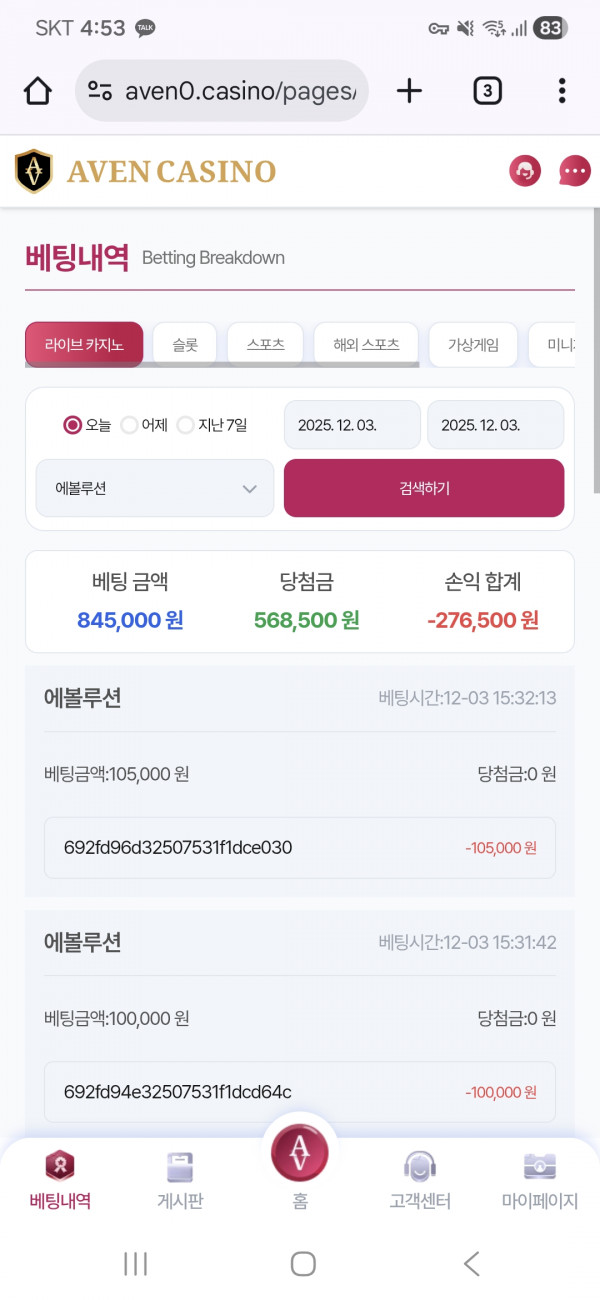Open the first 2025.12.03 date picker

click(x=351, y=424)
